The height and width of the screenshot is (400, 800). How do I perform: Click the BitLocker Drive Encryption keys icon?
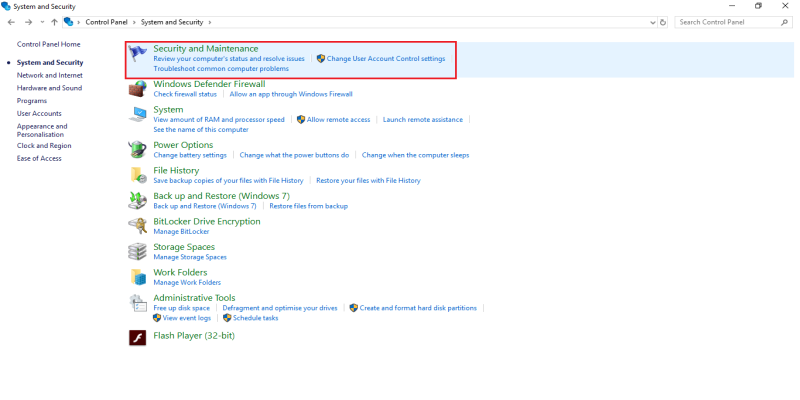(137, 226)
